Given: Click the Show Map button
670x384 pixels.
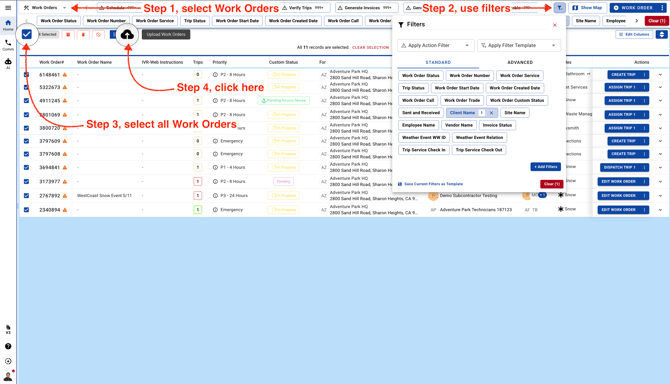Looking at the screenshot, I should (588, 8).
